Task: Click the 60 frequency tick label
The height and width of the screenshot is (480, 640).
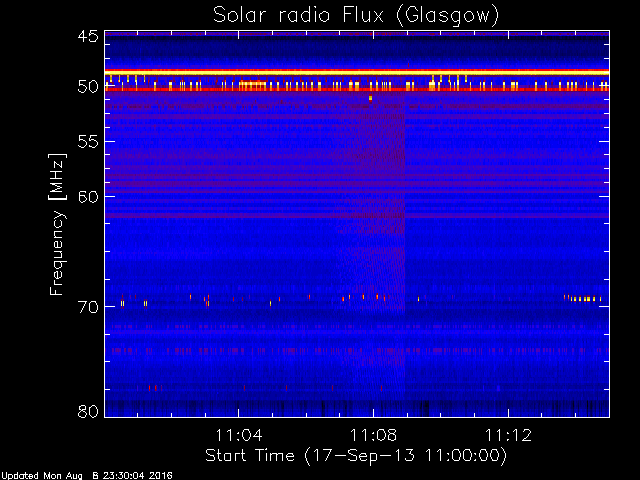Action: [x=88, y=197]
